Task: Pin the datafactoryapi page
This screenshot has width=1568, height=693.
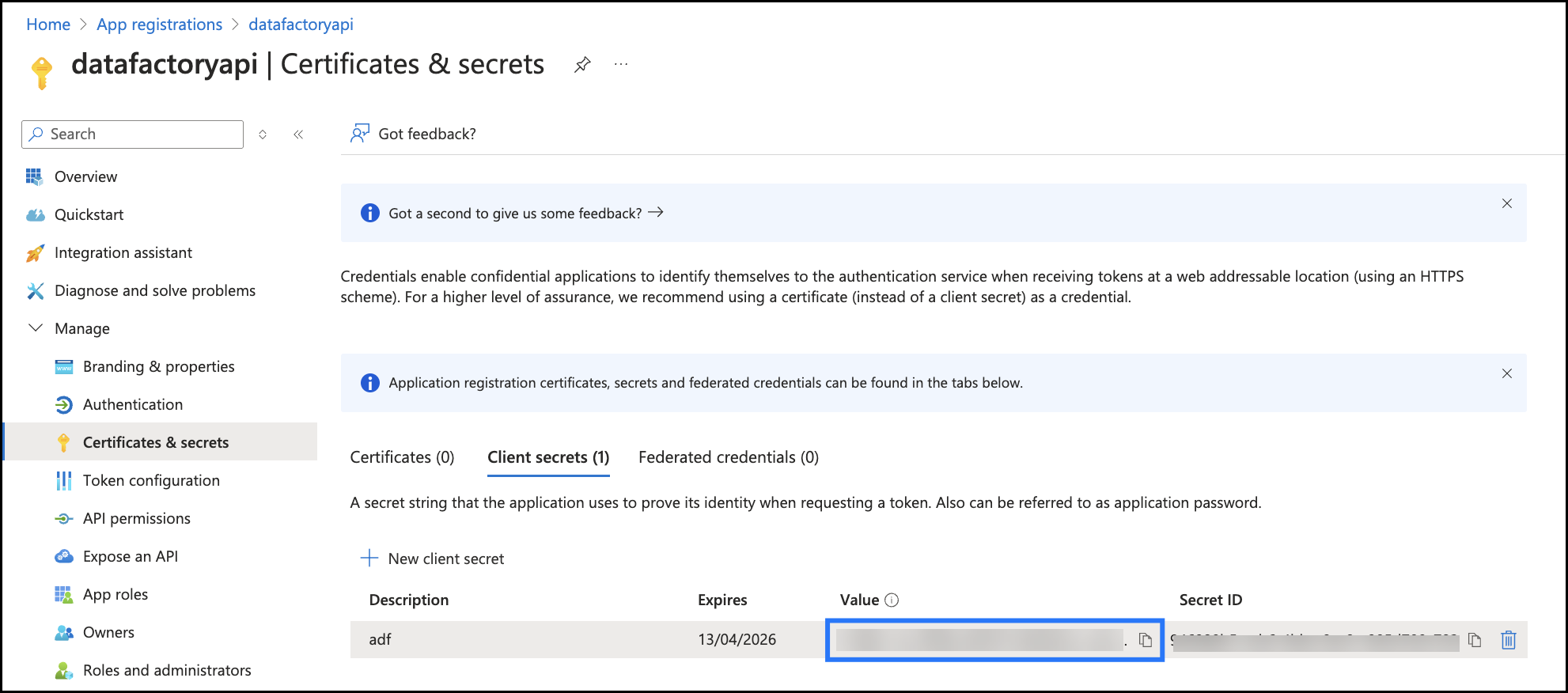Action: 582,64
